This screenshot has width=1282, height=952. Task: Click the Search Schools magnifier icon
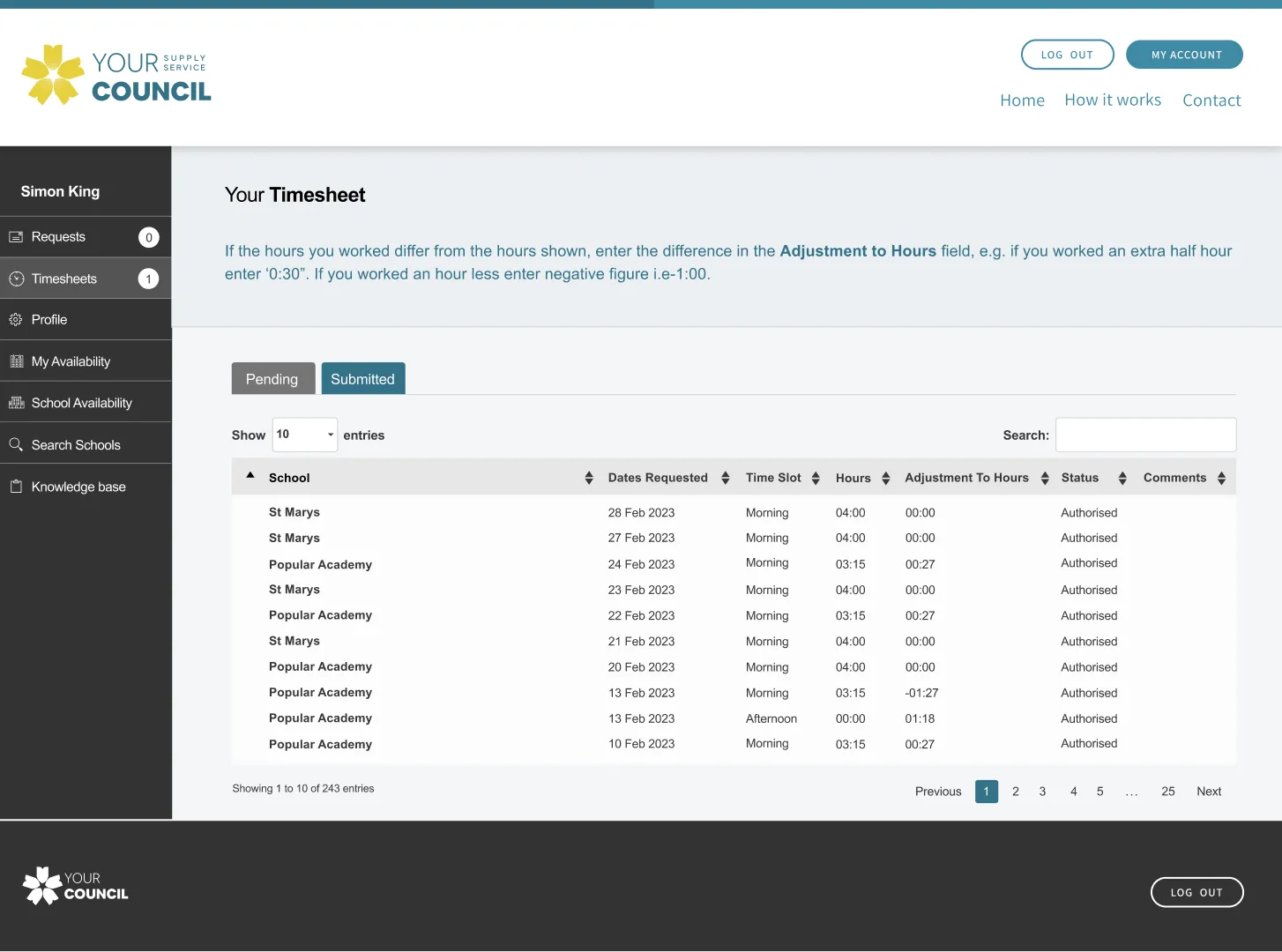tap(16, 445)
